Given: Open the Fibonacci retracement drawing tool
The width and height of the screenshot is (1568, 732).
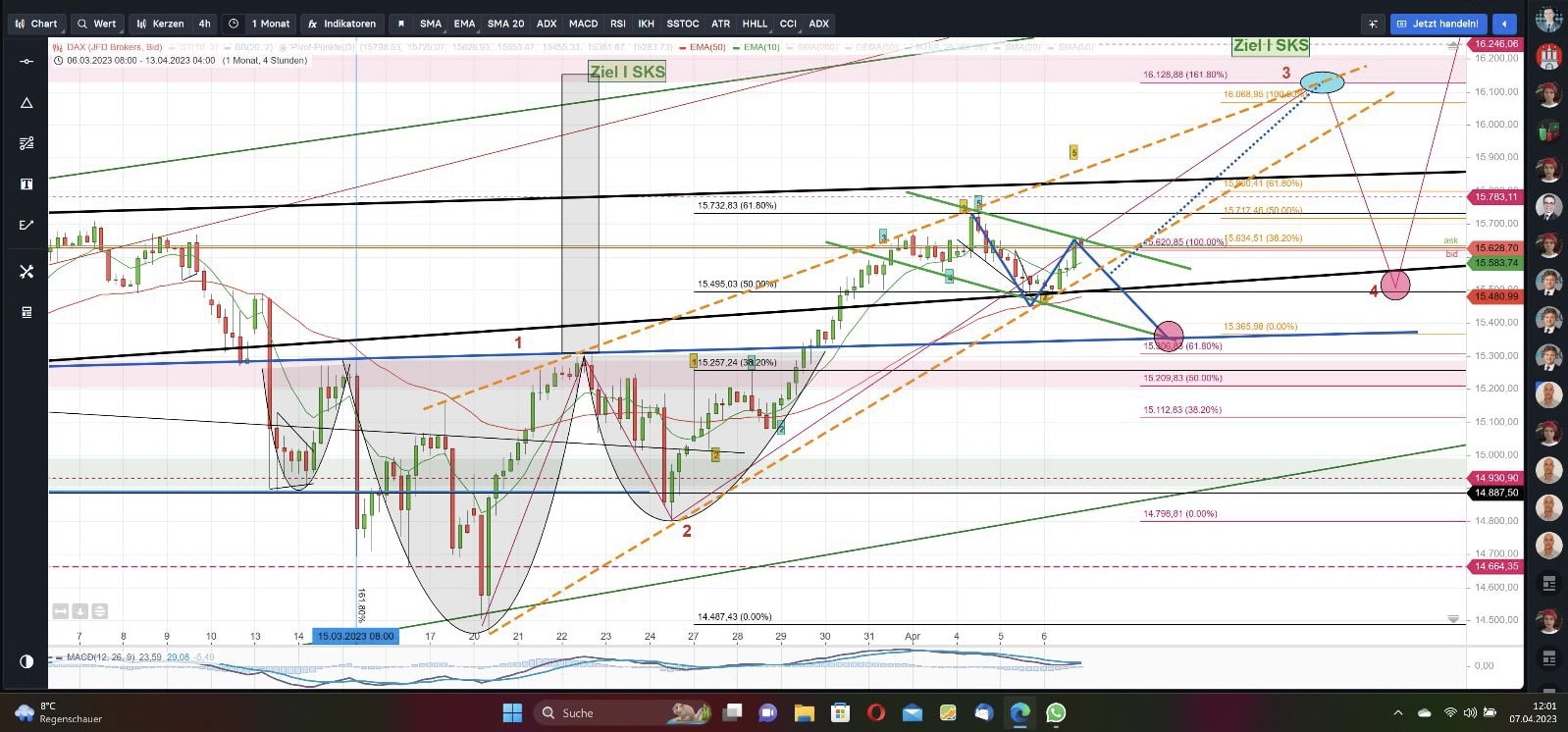Looking at the screenshot, I should 26,143.
